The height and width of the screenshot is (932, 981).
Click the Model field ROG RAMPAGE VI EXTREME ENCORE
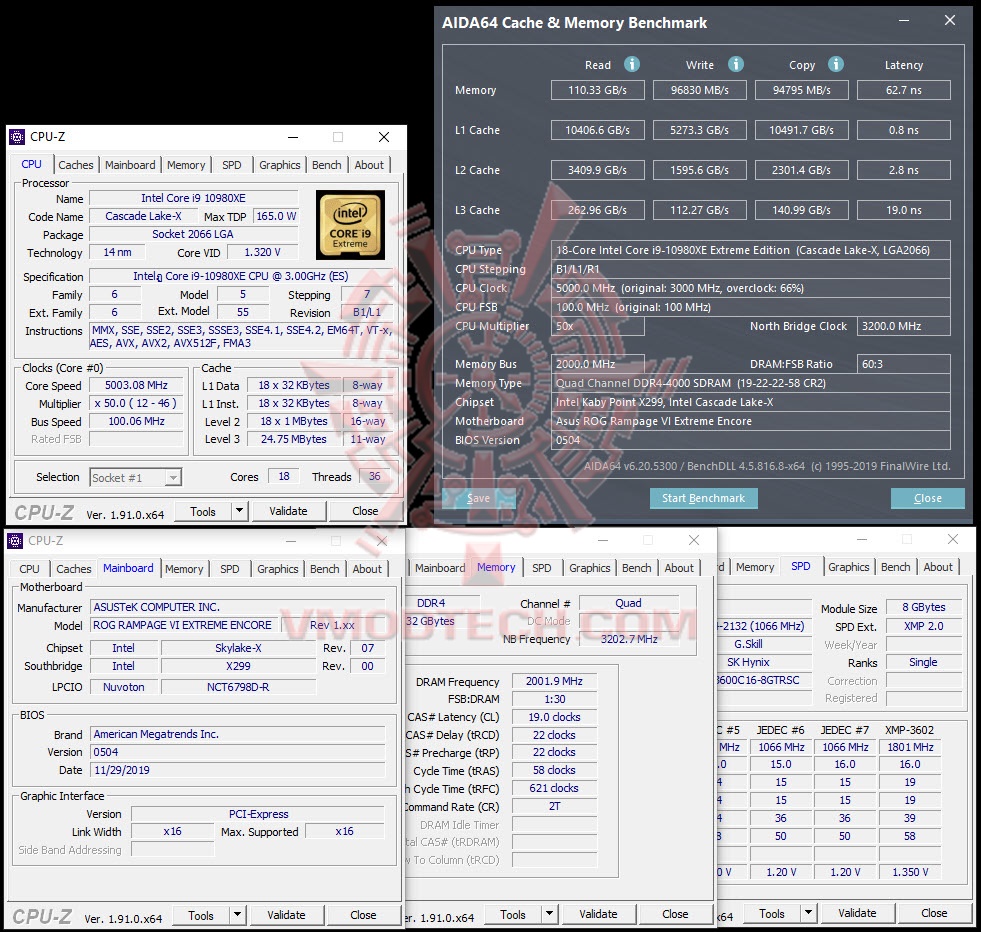pyautogui.click(x=183, y=625)
